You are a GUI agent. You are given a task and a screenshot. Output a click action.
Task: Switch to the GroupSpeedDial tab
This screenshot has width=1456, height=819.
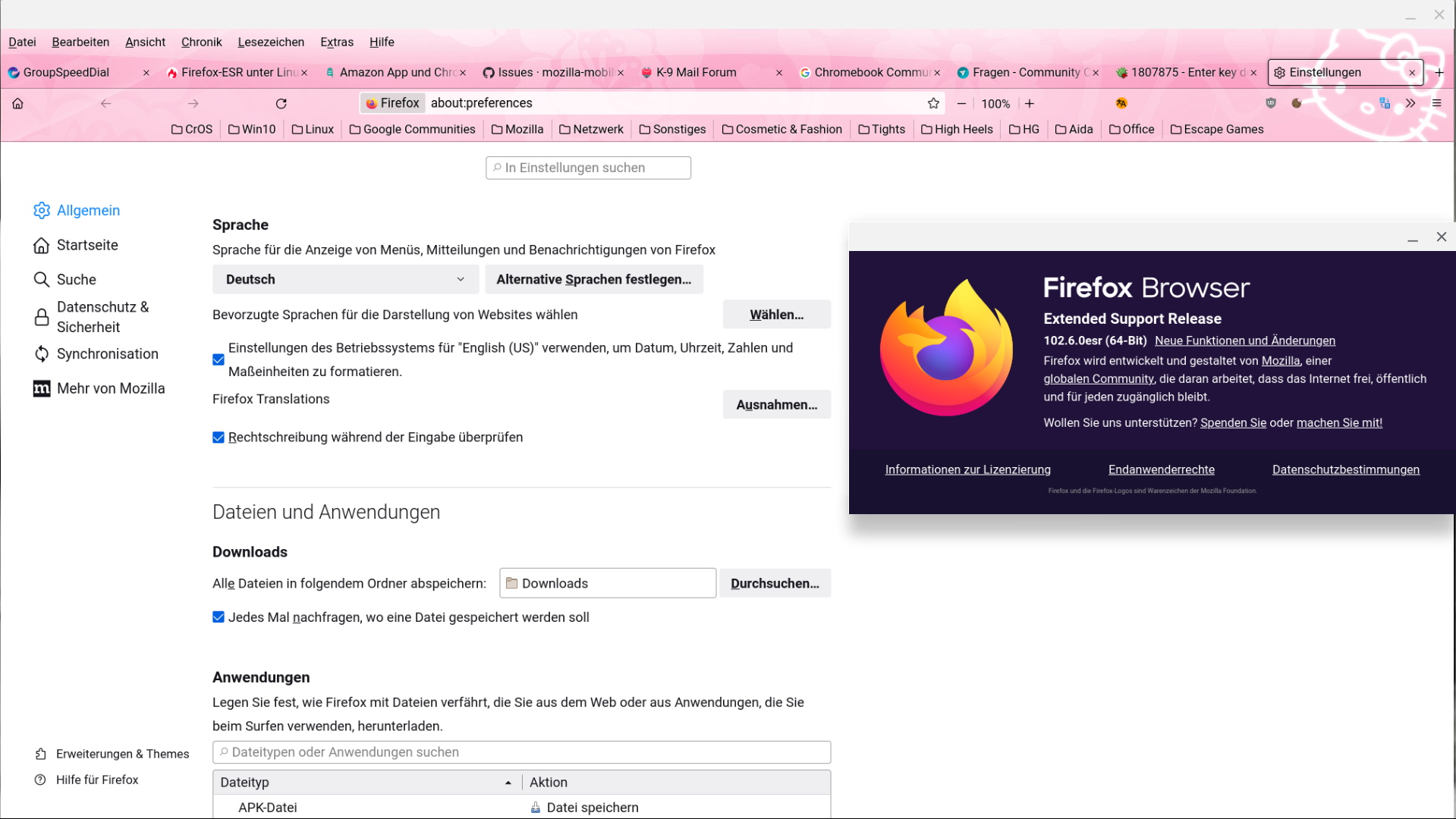pyautogui.click(x=78, y=72)
